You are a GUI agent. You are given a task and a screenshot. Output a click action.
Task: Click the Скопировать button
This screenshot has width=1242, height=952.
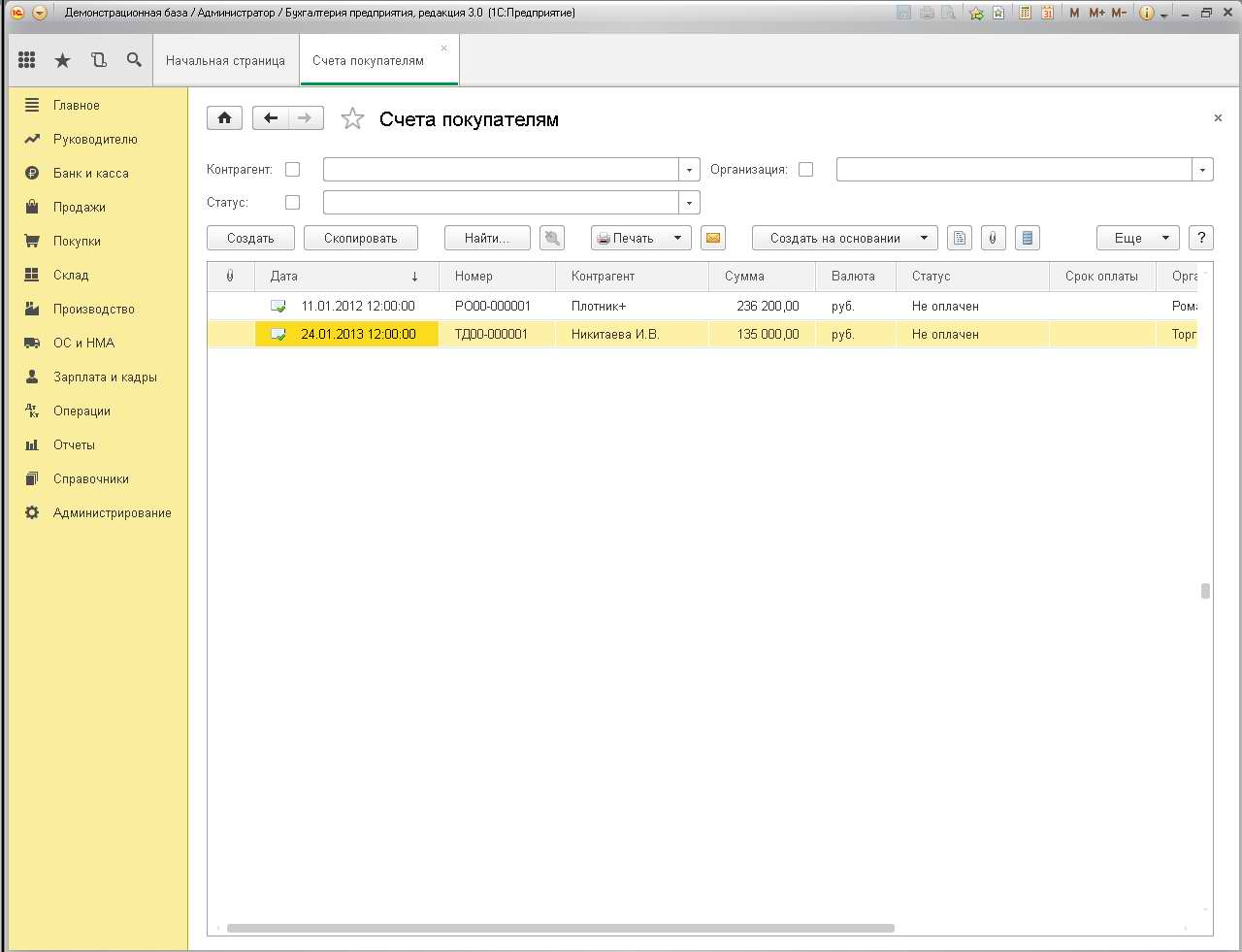[x=360, y=238]
